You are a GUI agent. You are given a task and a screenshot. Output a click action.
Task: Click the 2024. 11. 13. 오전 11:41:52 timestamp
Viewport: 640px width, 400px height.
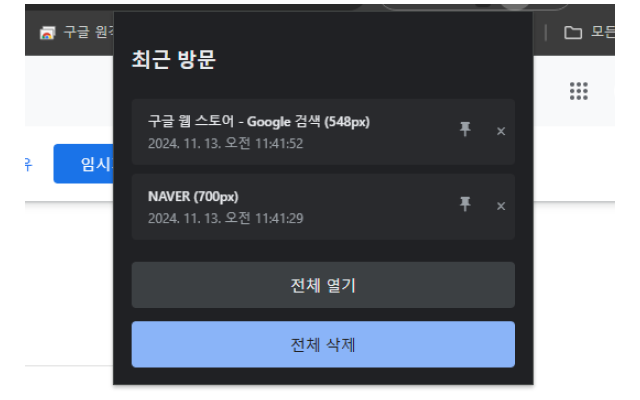point(225,143)
